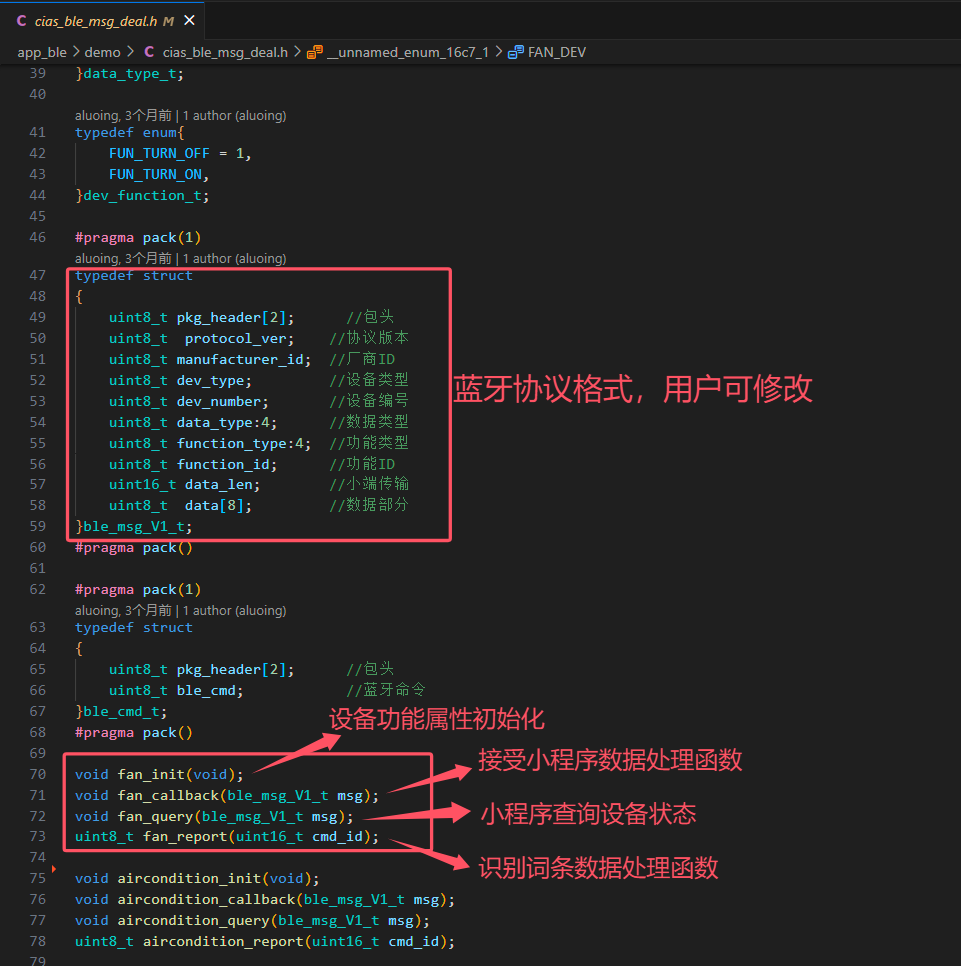Viewport: 961px width, 966px height.
Task: Click the enum member icon beside FAN_DEV
Action: (516, 52)
